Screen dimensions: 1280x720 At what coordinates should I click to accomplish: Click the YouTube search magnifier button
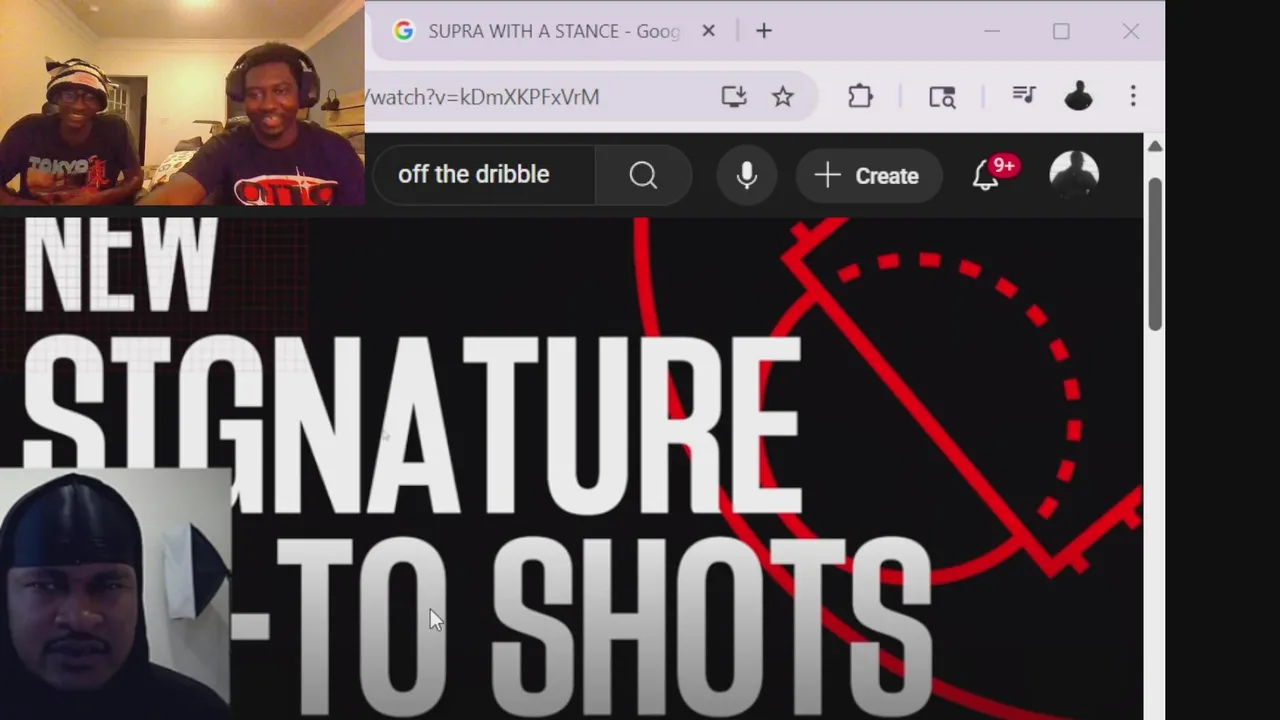coord(643,175)
